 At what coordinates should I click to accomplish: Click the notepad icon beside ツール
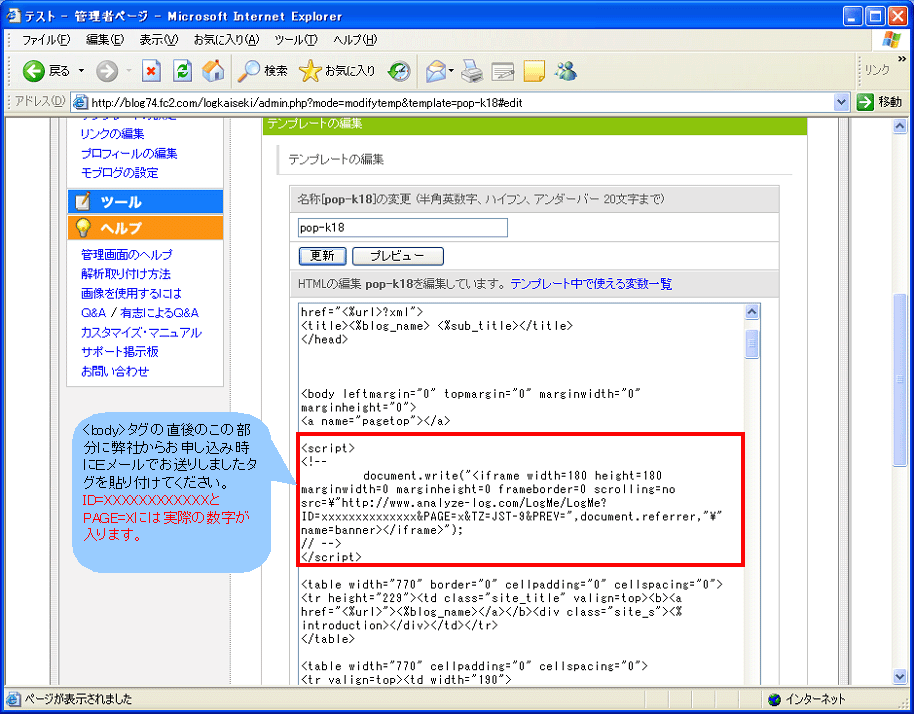tap(83, 202)
